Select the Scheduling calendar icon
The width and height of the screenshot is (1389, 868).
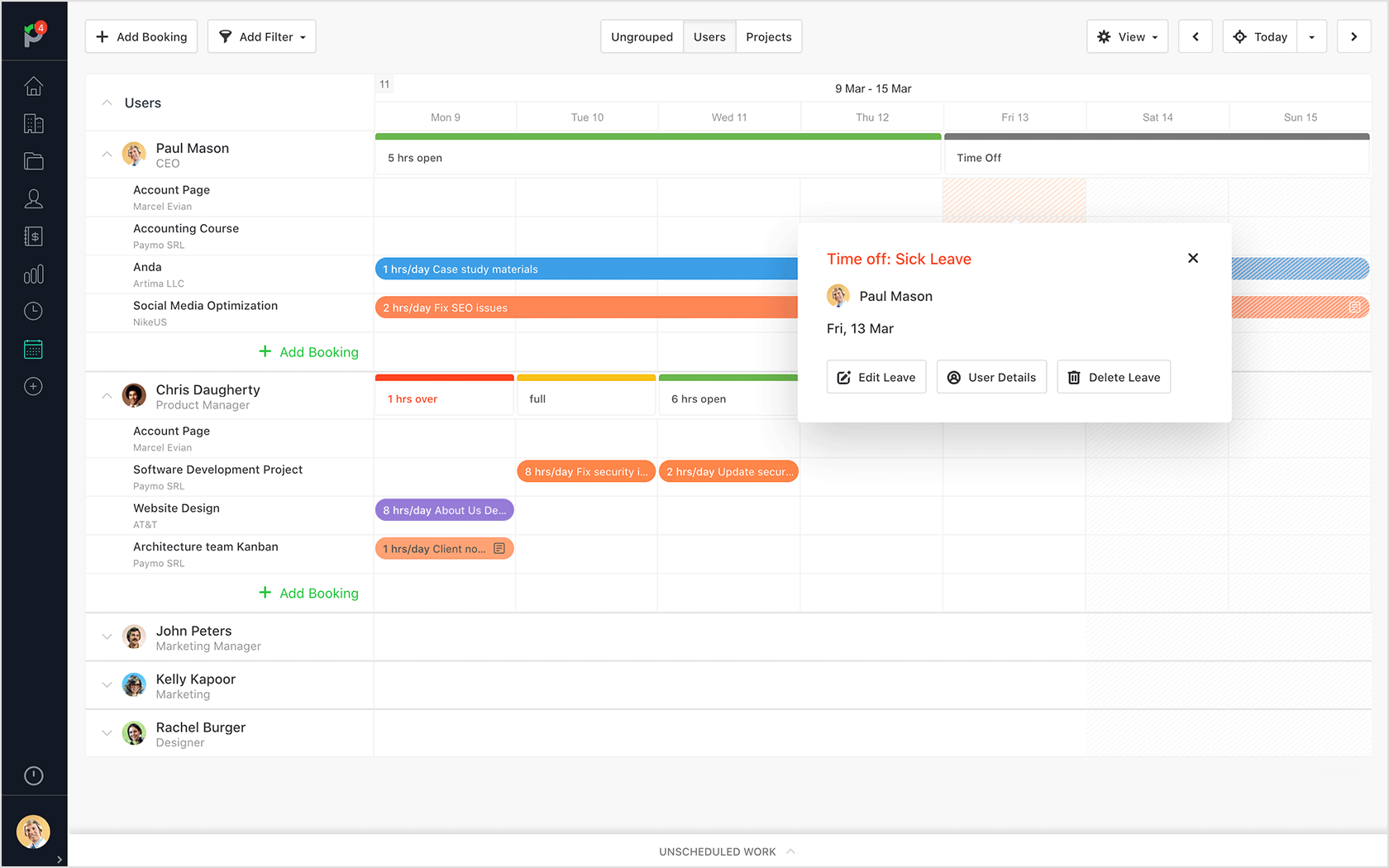click(x=33, y=348)
